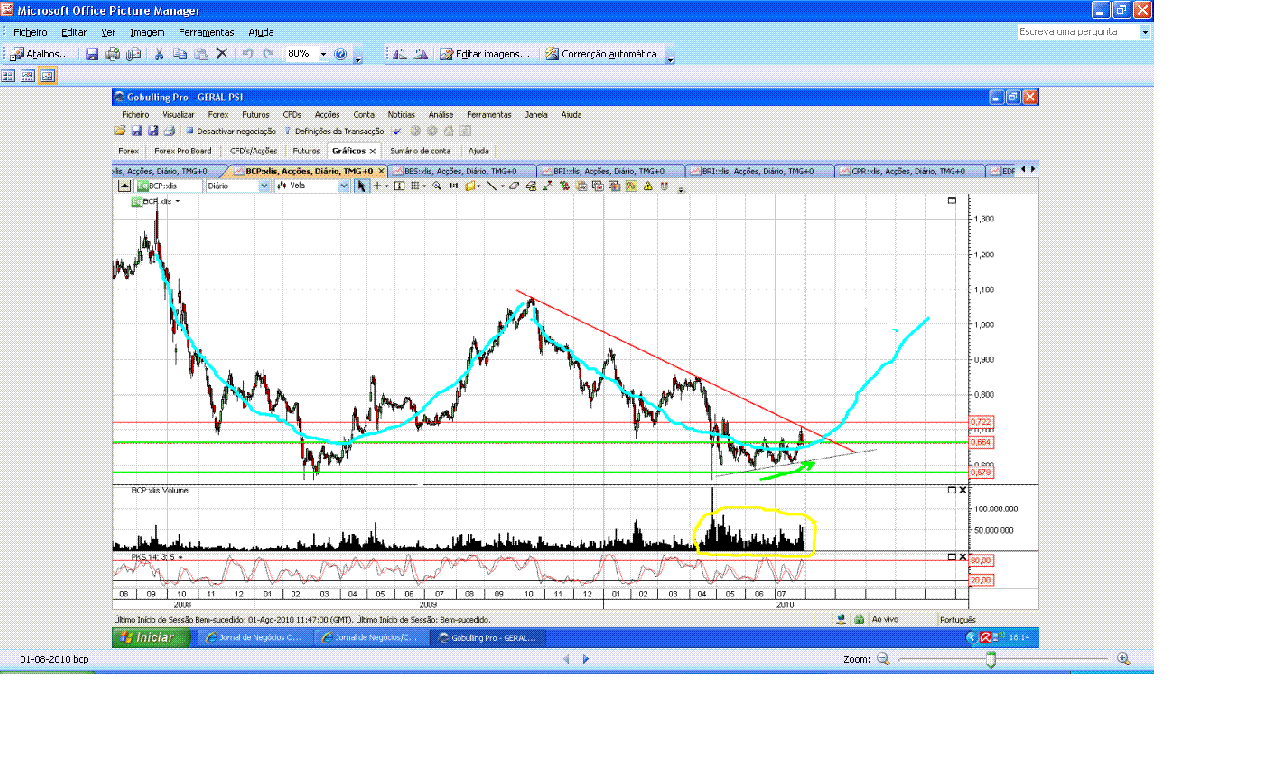Open the Diário timeframe dropdown
This screenshot has height=774, width=1280.
[264, 186]
